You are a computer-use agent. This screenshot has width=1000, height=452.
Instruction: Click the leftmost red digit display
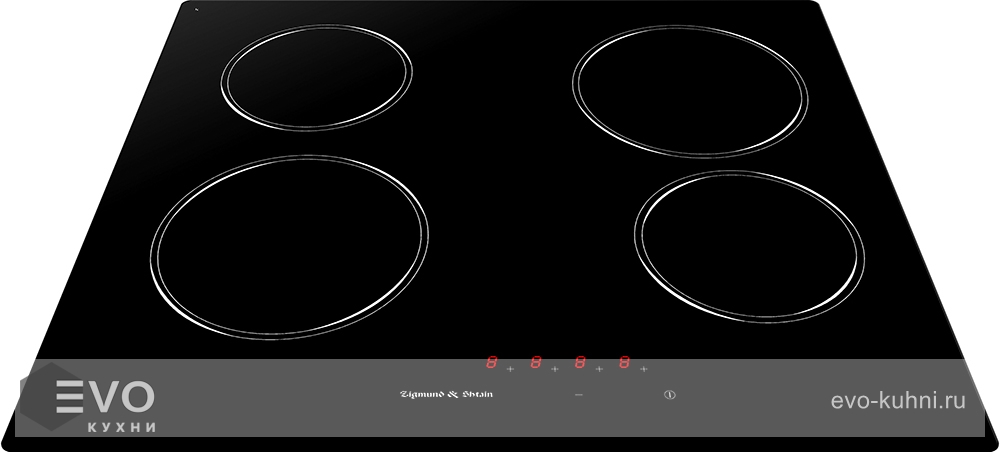(x=491, y=363)
